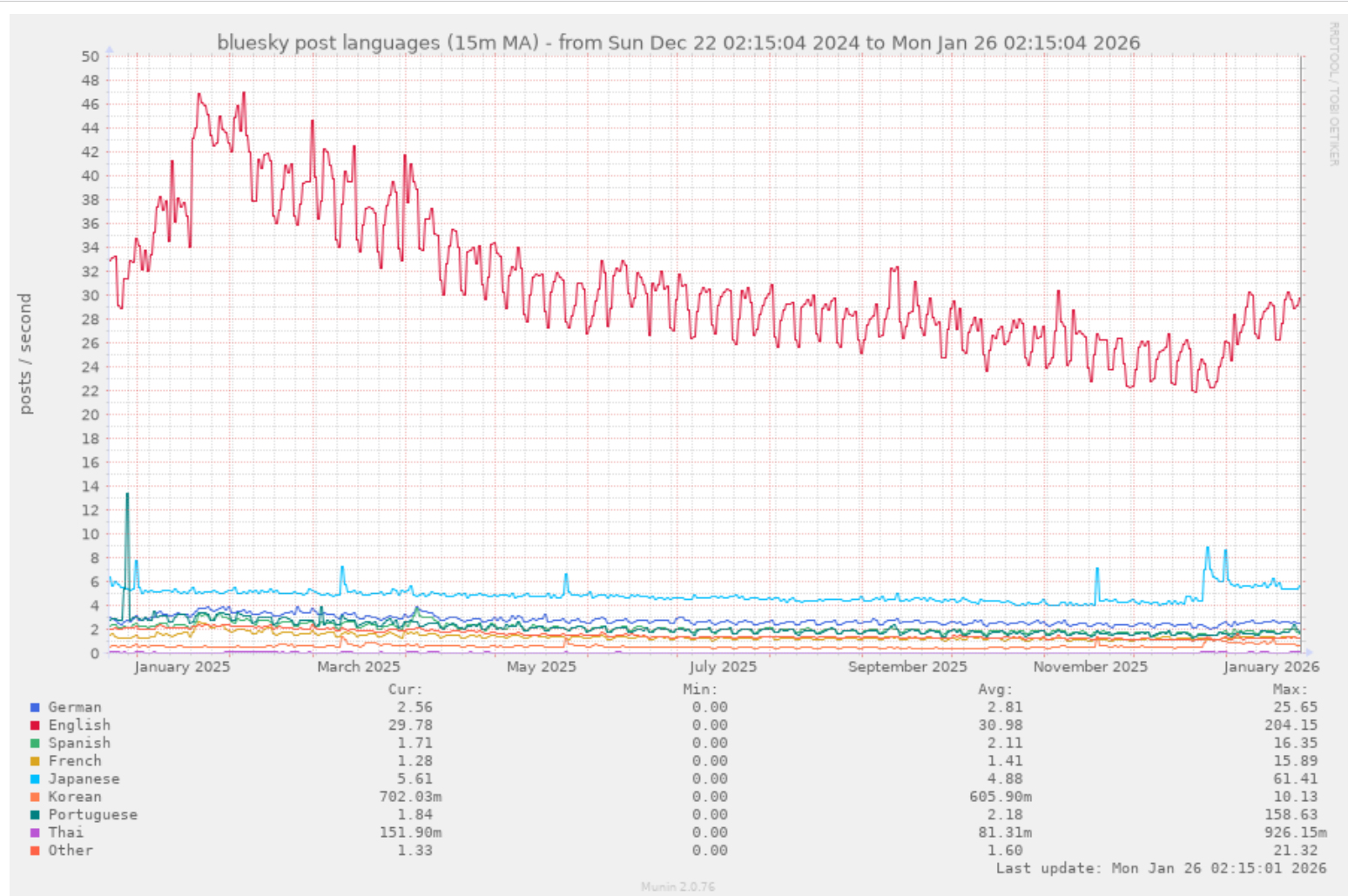Click the Max: column header
The height and width of the screenshot is (896, 1348).
click(x=1290, y=690)
